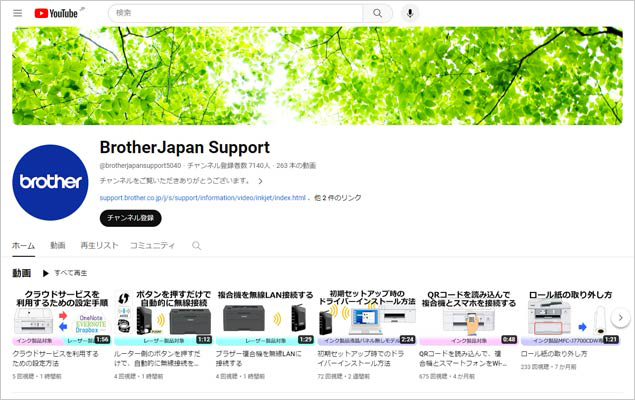Start voice search with microphone icon
Screen dimensions: 635x400
pyautogui.click(x=410, y=13)
